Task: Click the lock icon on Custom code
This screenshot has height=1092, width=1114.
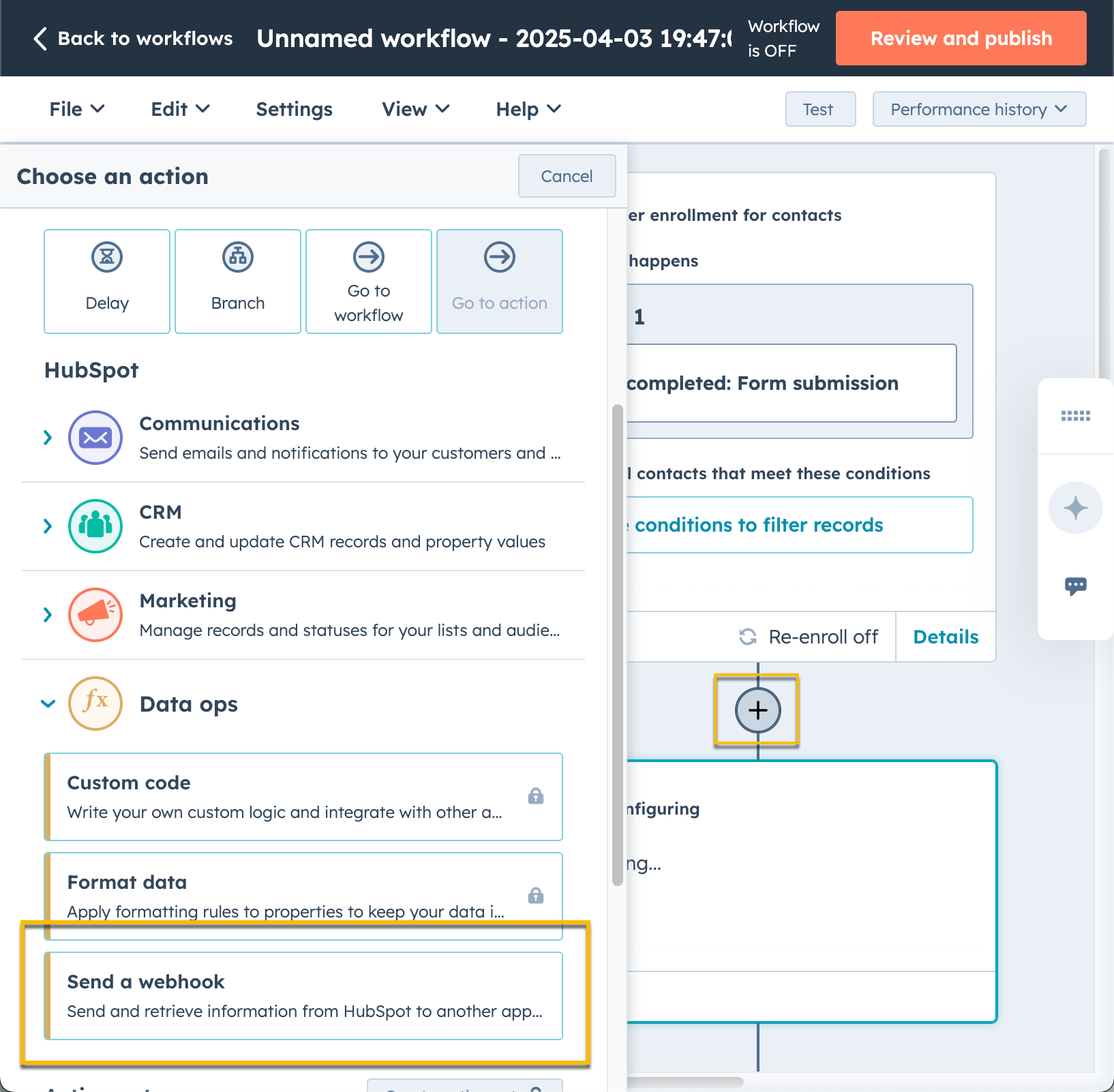Action: [536, 795]
